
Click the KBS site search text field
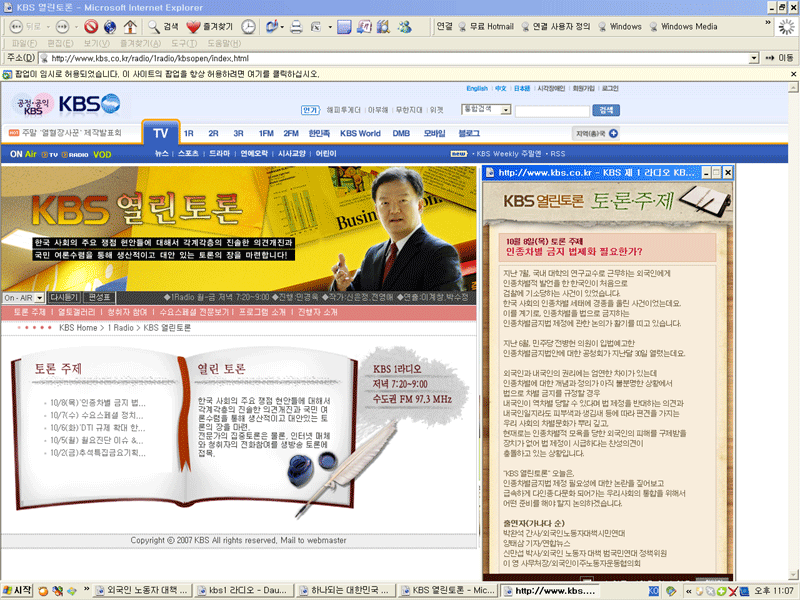pyautogui.click(x=552, y=111)
